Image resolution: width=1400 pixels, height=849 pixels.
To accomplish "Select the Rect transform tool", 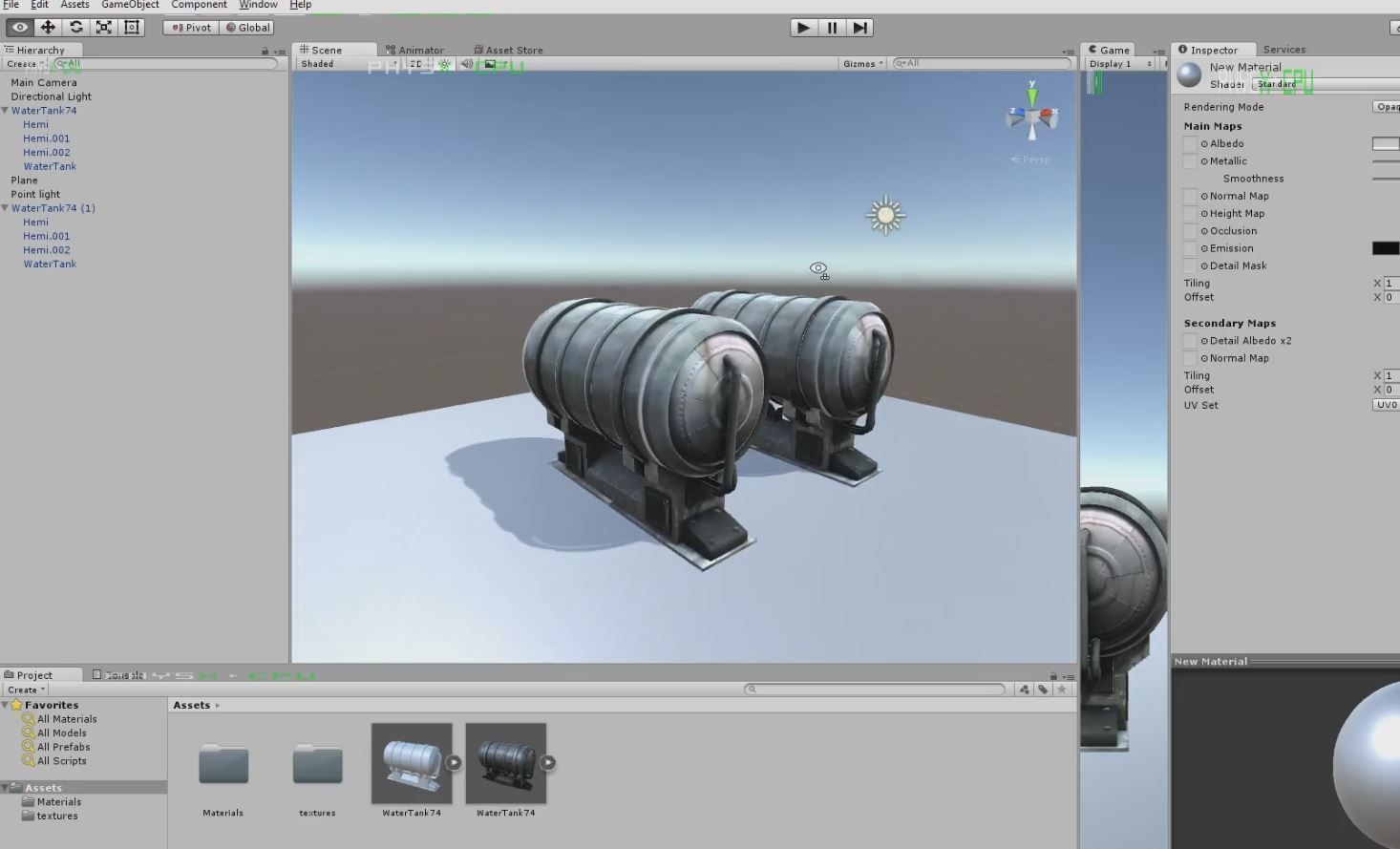I will coord(132,28).
